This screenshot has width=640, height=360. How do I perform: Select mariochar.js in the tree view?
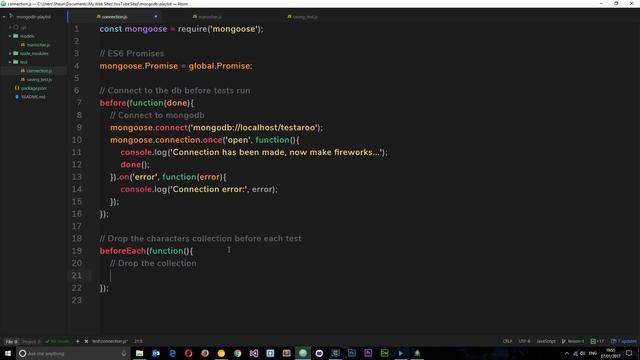[38, 45]
